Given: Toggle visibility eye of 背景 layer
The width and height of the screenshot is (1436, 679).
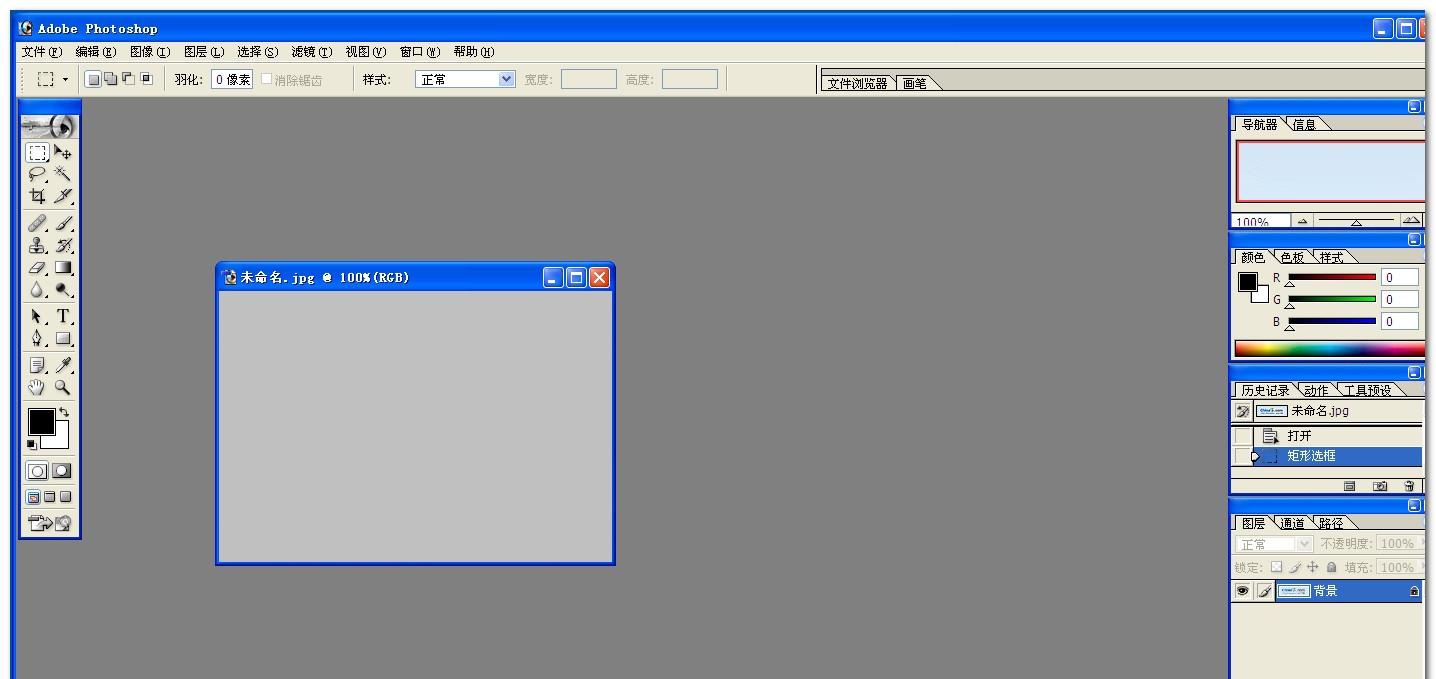Looking at the screenshot, I should pos(1242,591).
